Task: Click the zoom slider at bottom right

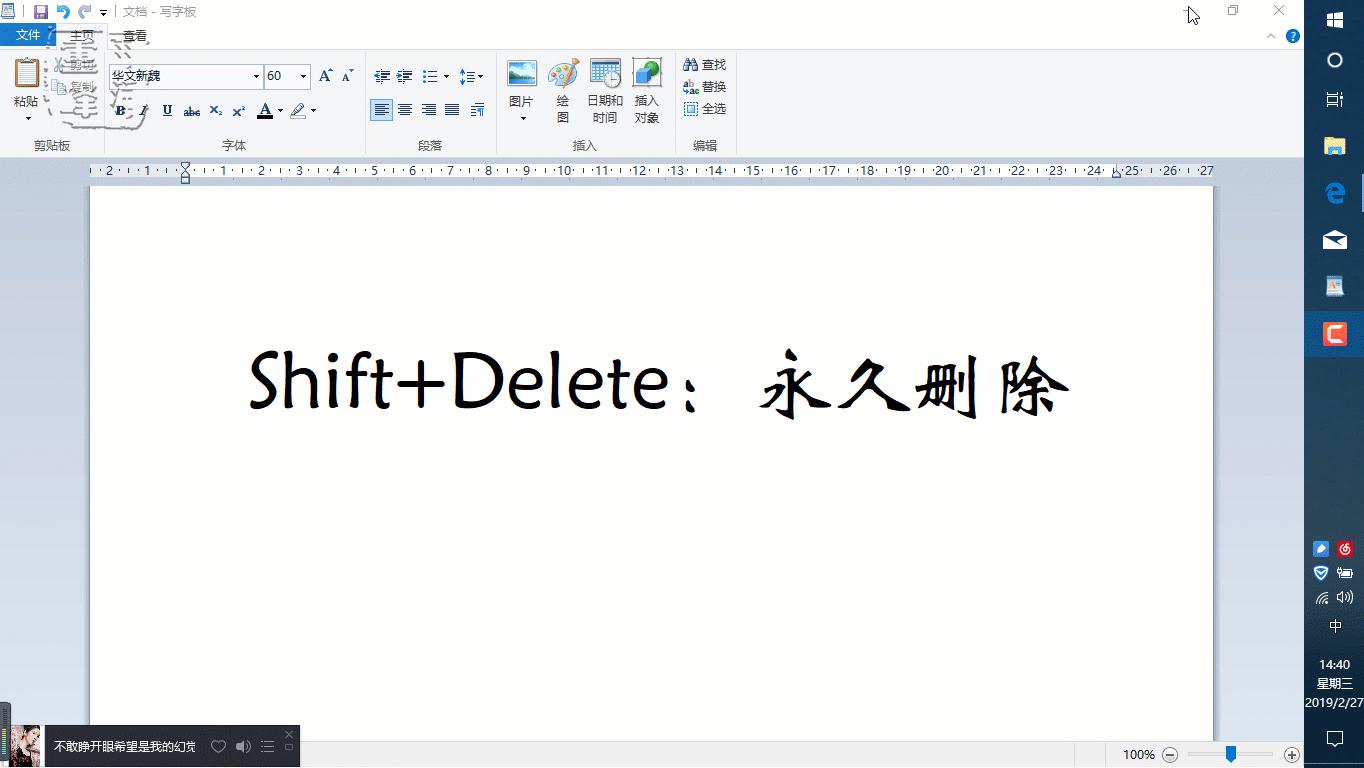Action: (1230, 755)
